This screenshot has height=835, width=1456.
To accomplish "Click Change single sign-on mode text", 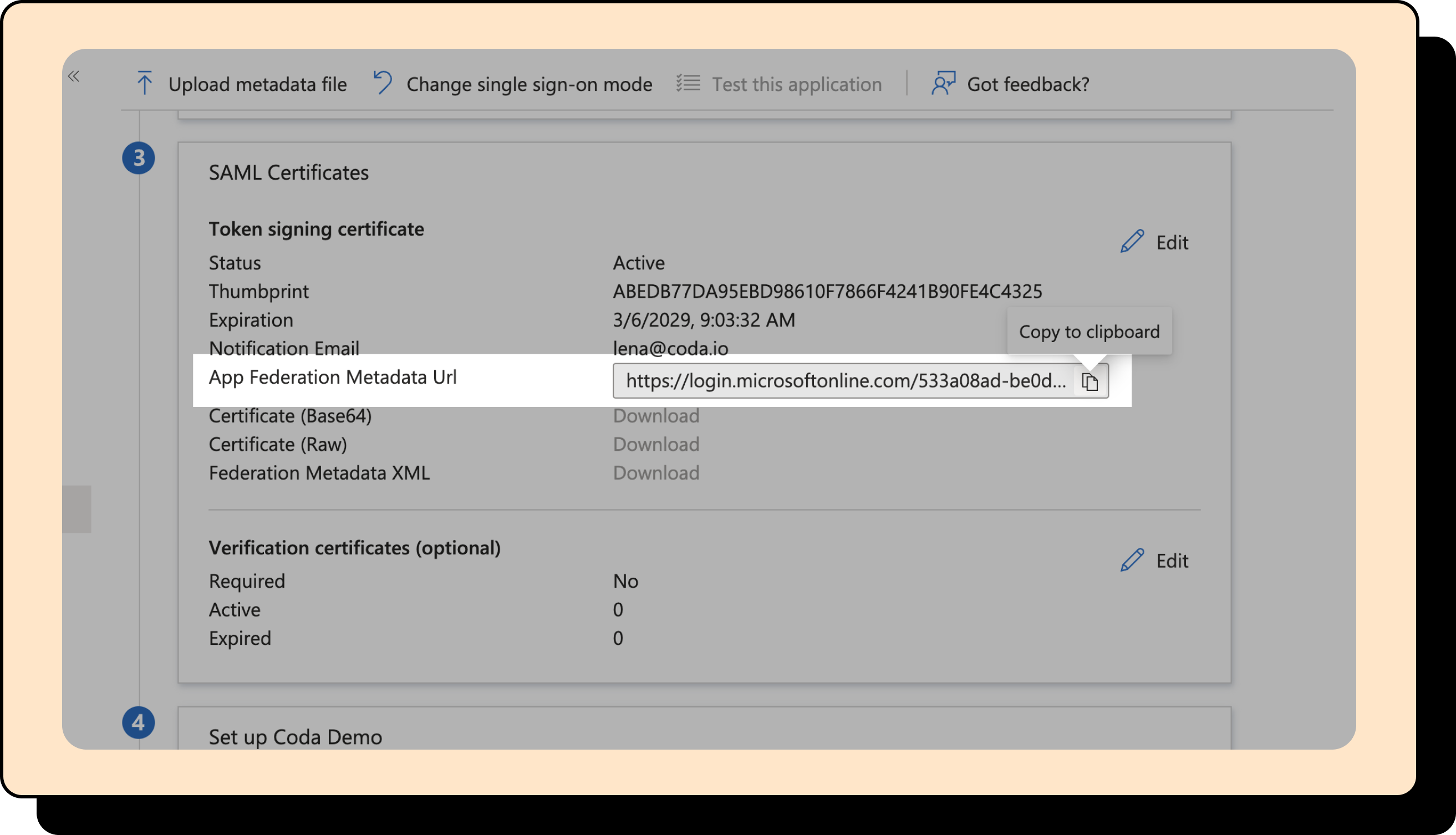I will click(529, 84).
